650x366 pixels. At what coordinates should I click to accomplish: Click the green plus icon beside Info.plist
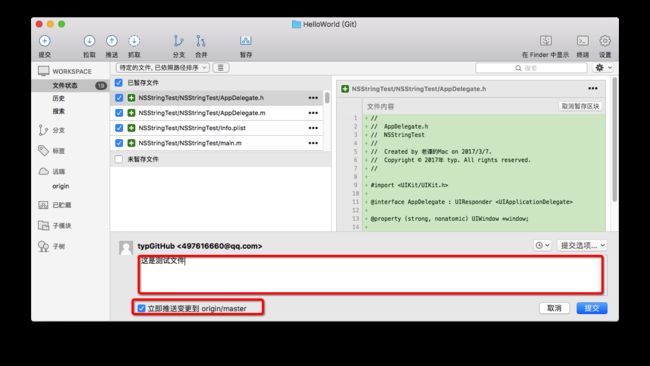pos(131,128)
